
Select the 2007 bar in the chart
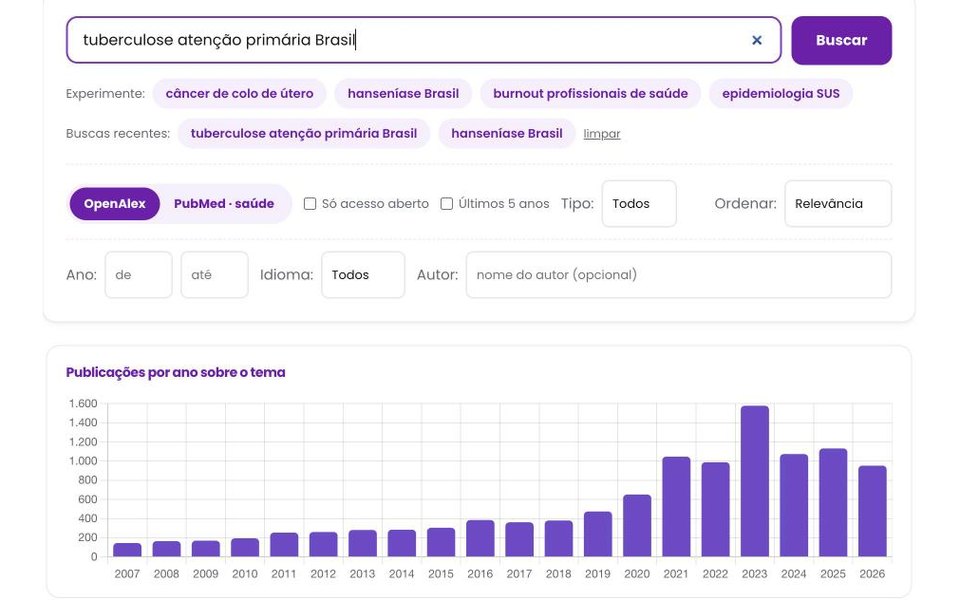127,550
